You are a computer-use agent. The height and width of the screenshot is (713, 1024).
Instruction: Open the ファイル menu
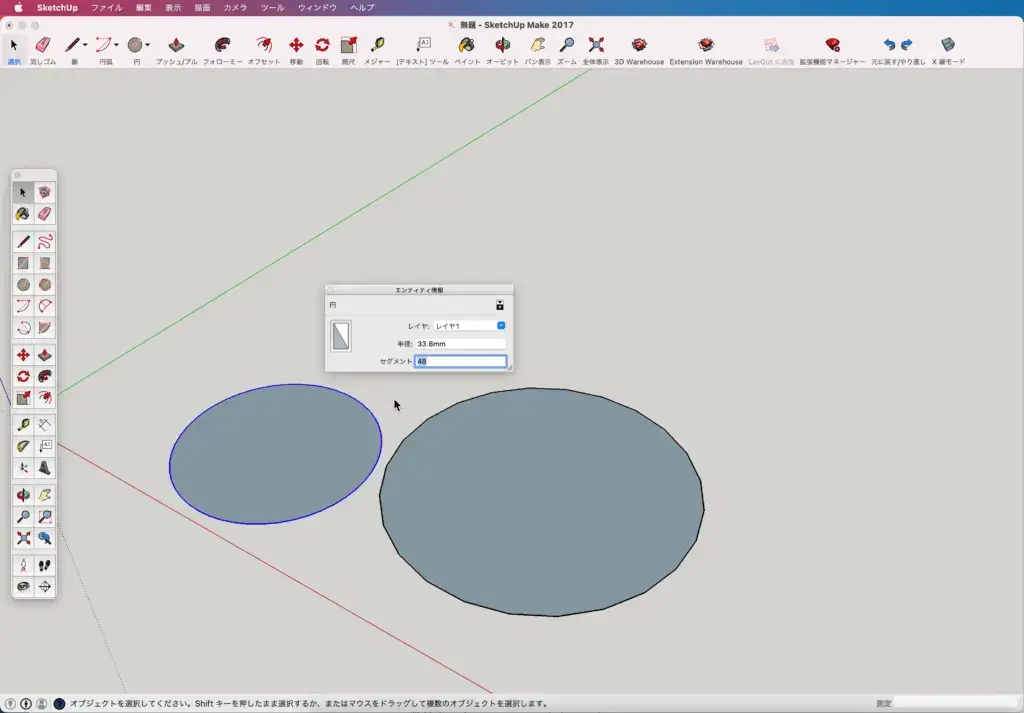106,8
